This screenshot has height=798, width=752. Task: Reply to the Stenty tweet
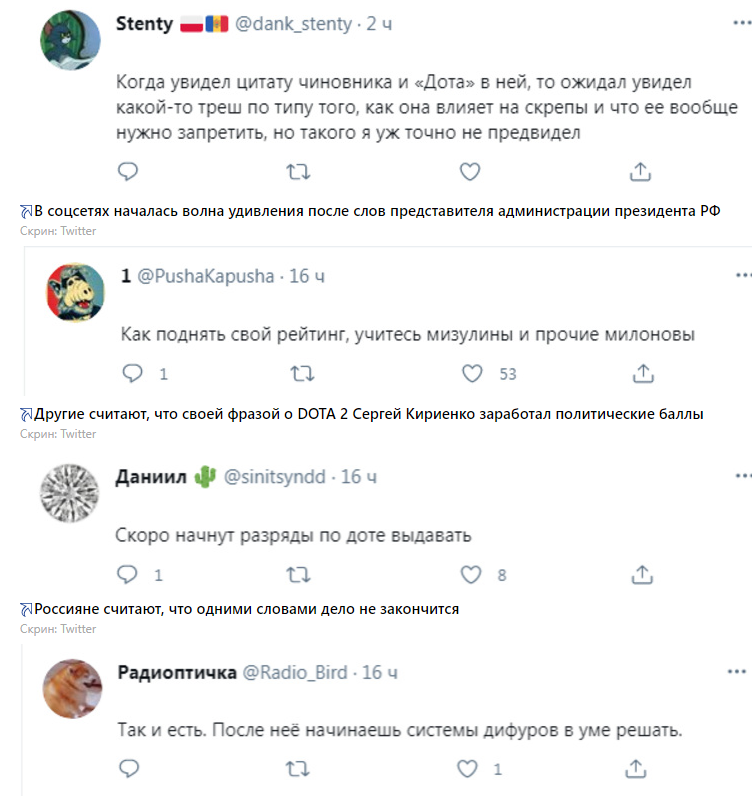pos(127,172)
